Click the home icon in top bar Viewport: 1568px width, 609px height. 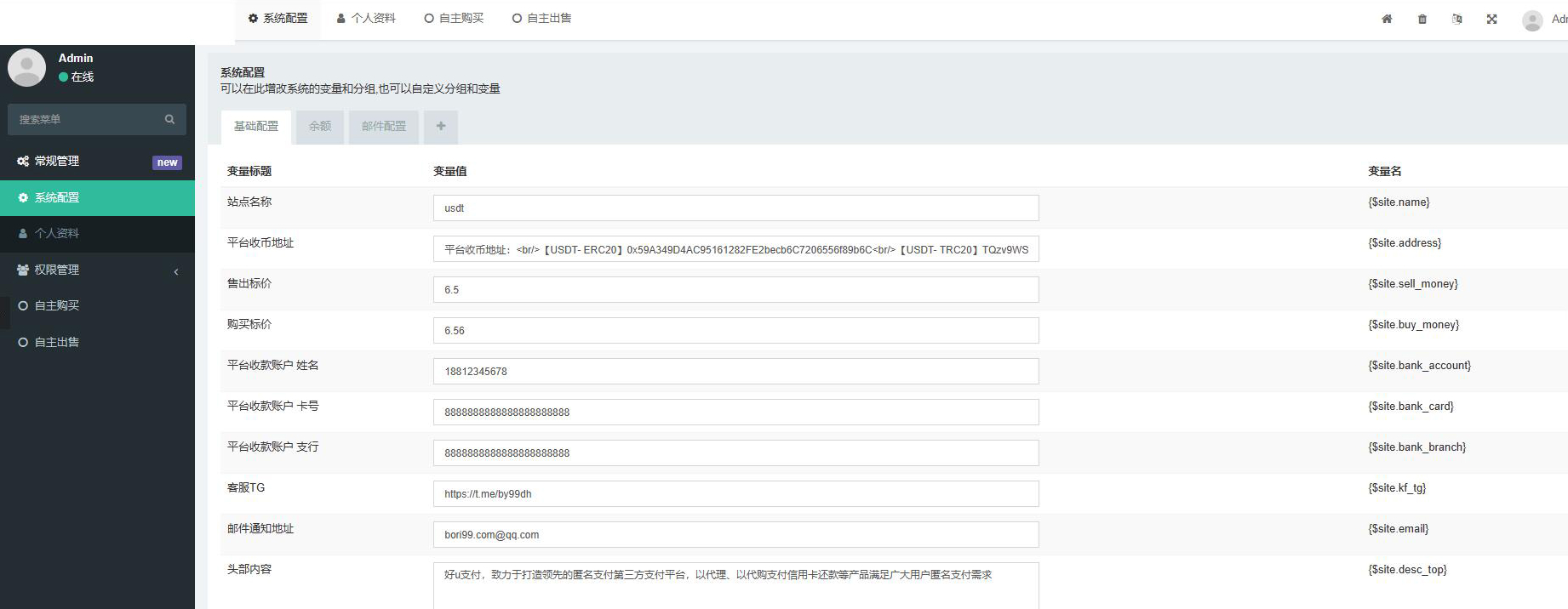pyautogui.click(x=1387, y=19)
